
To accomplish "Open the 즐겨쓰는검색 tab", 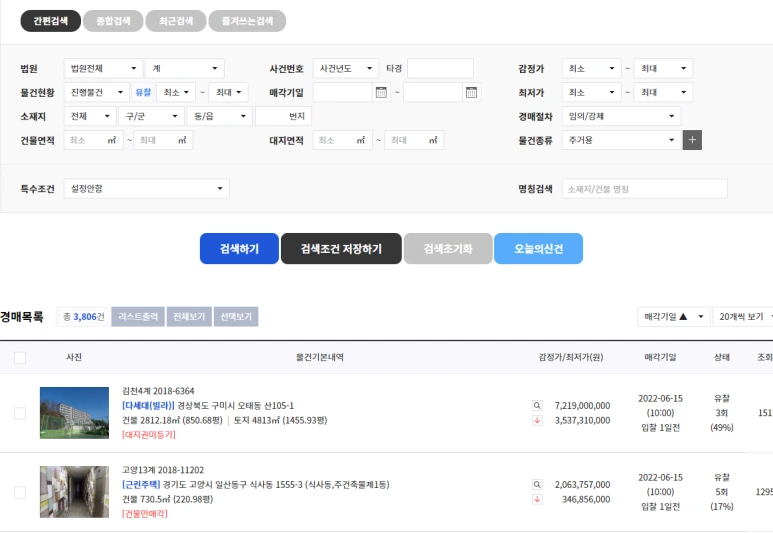I will coord(247,21).
